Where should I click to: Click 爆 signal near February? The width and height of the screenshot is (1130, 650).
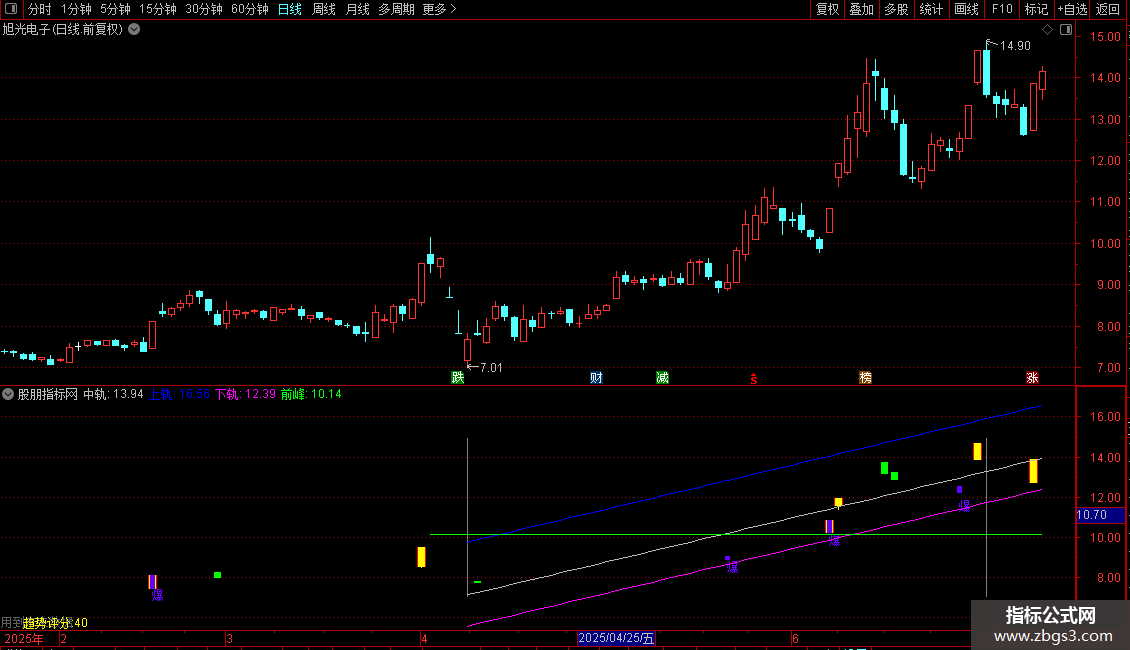pos(157,595)
